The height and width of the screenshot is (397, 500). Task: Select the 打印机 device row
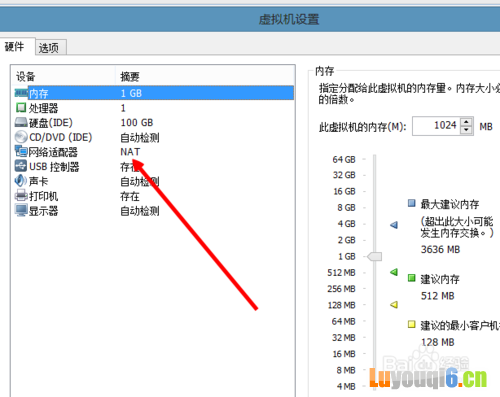coord(153,196)
